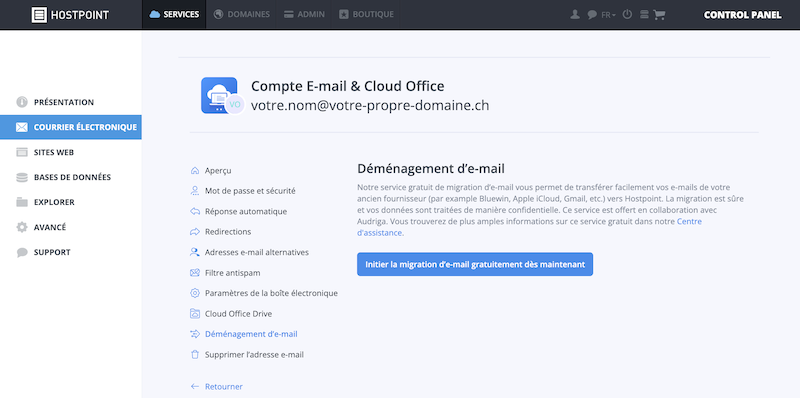The image size is (800, 398).
Task: Click the trash icon for Supprimer l'adresse
Action: click(194, 354)
